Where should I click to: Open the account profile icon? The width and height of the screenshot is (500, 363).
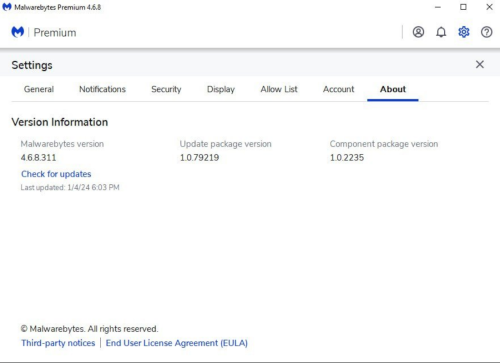[x=418, y=32]
